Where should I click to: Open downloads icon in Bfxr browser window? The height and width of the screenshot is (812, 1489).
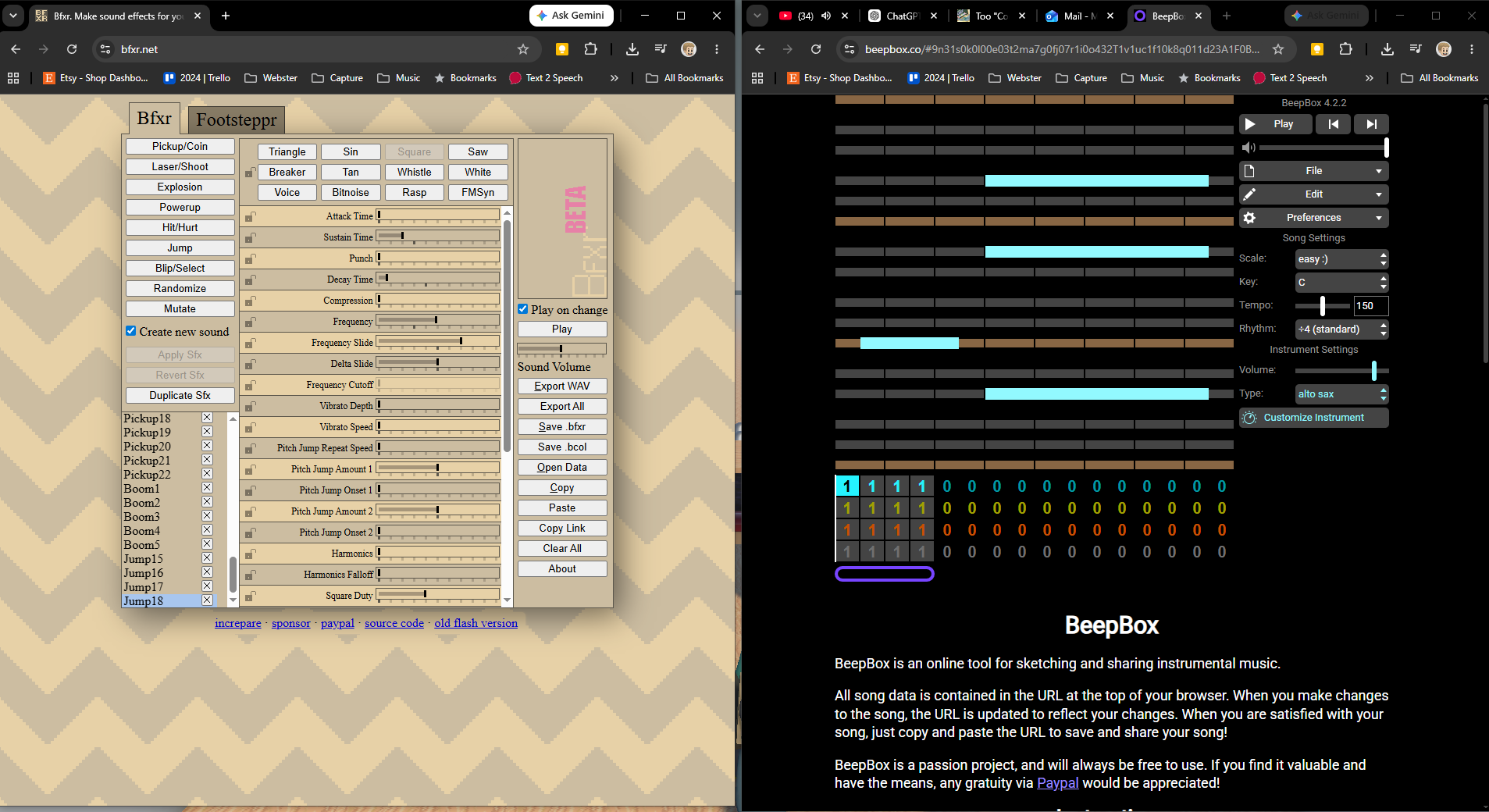pyautogui.click(x=632, y=49)
